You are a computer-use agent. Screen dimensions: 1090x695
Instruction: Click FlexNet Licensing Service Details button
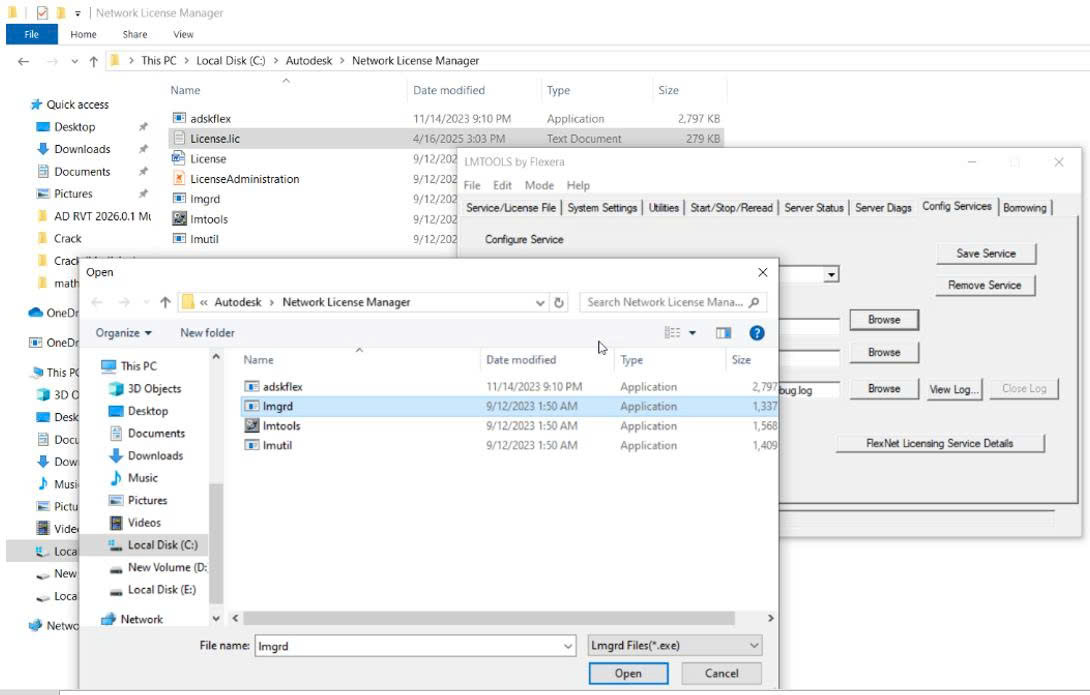tap(940, 443)
